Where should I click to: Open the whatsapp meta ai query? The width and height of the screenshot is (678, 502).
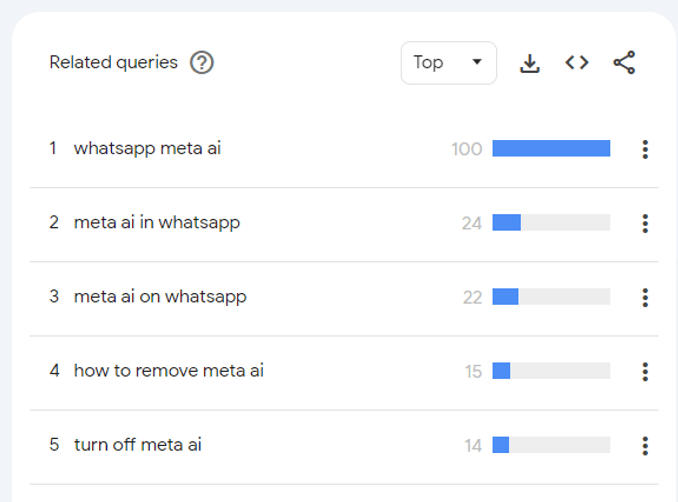click(147, 148)
